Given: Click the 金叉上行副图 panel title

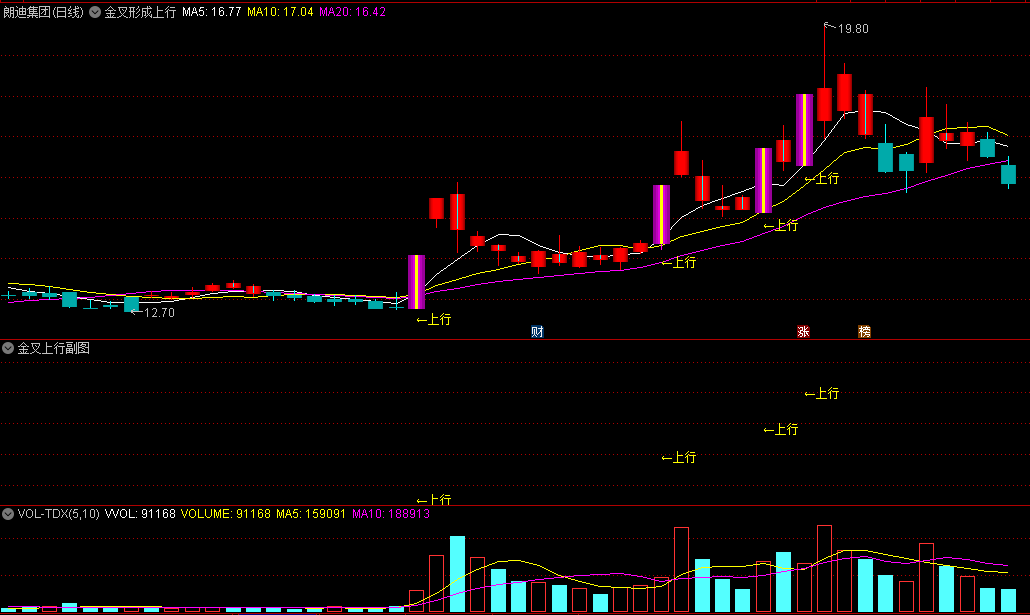Looking at the screenshot, I should [53, 348].
